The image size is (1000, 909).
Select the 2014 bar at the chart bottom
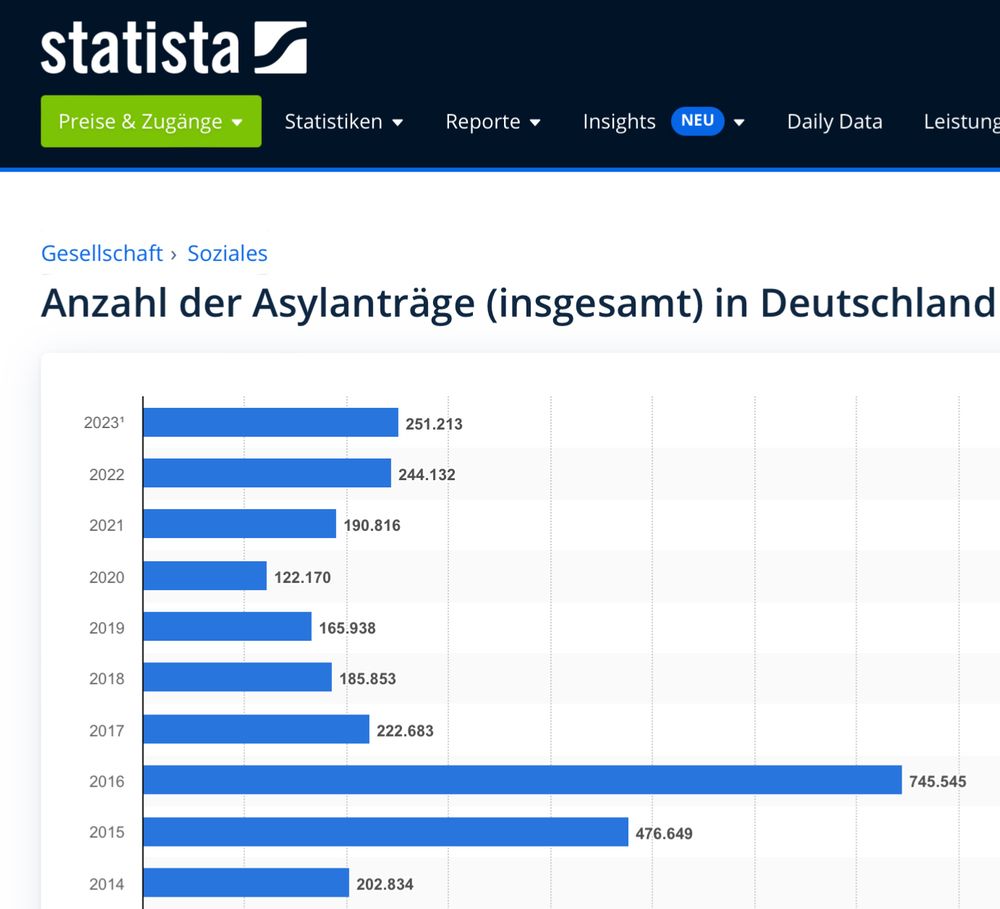245,883
